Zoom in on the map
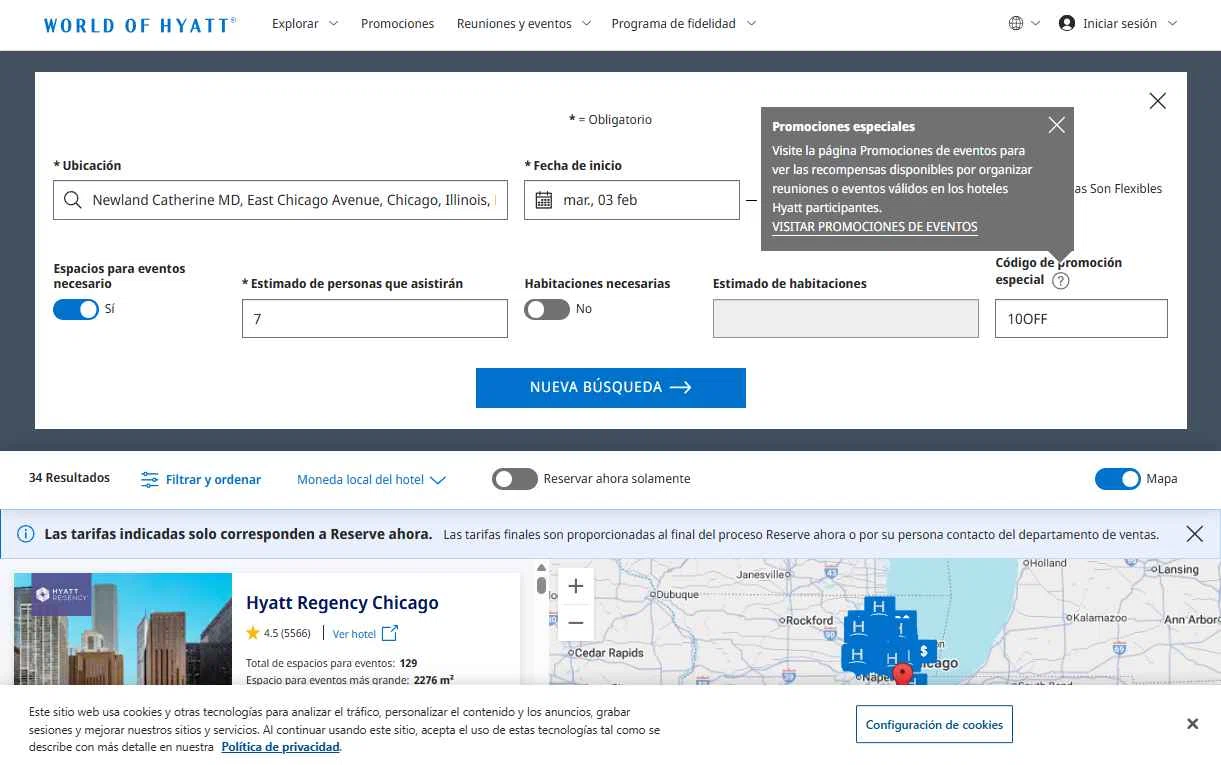This screenshot has height=765, width=1221. (576, 587)
